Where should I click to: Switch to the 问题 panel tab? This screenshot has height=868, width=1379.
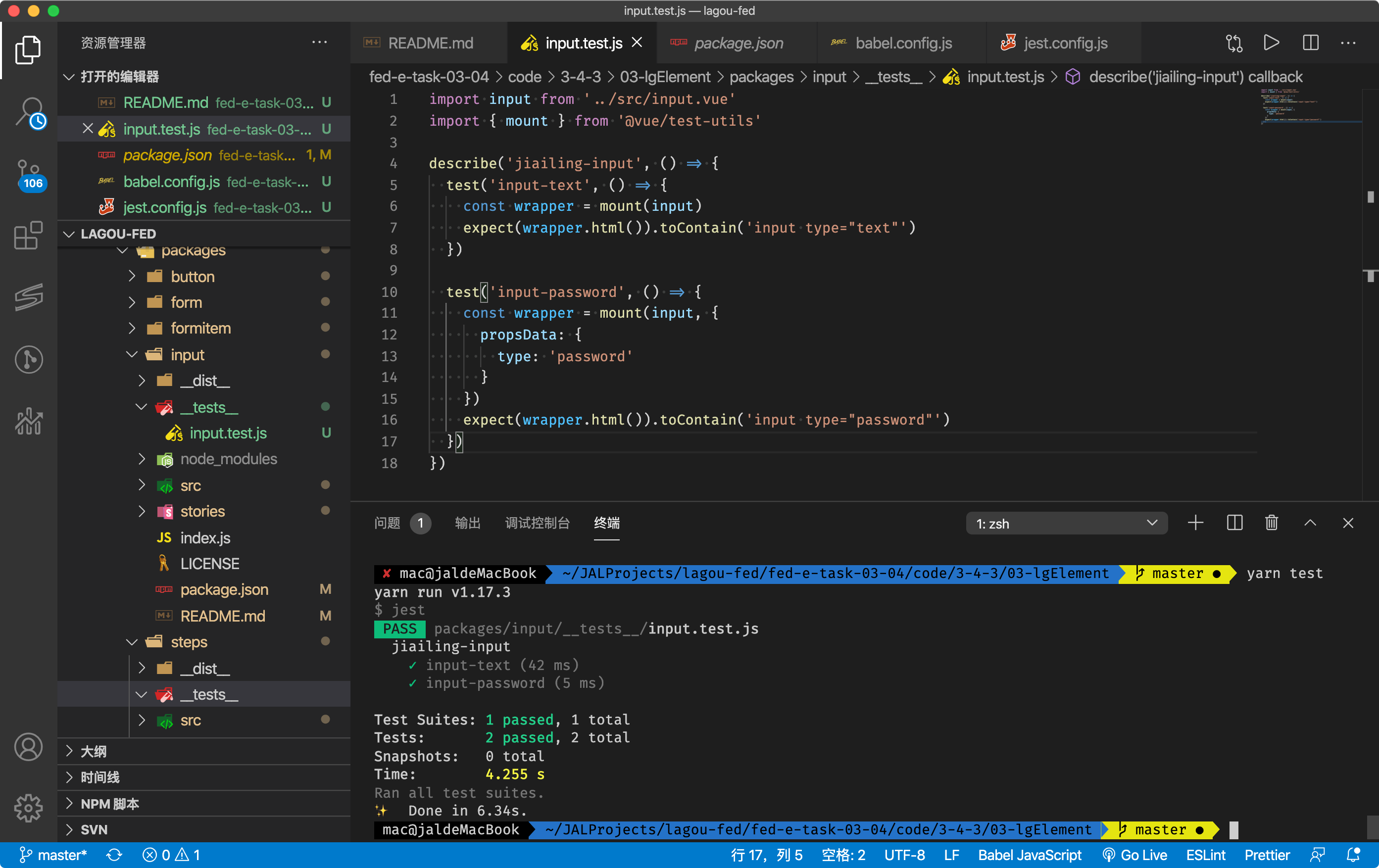click(x=387, y=523)
